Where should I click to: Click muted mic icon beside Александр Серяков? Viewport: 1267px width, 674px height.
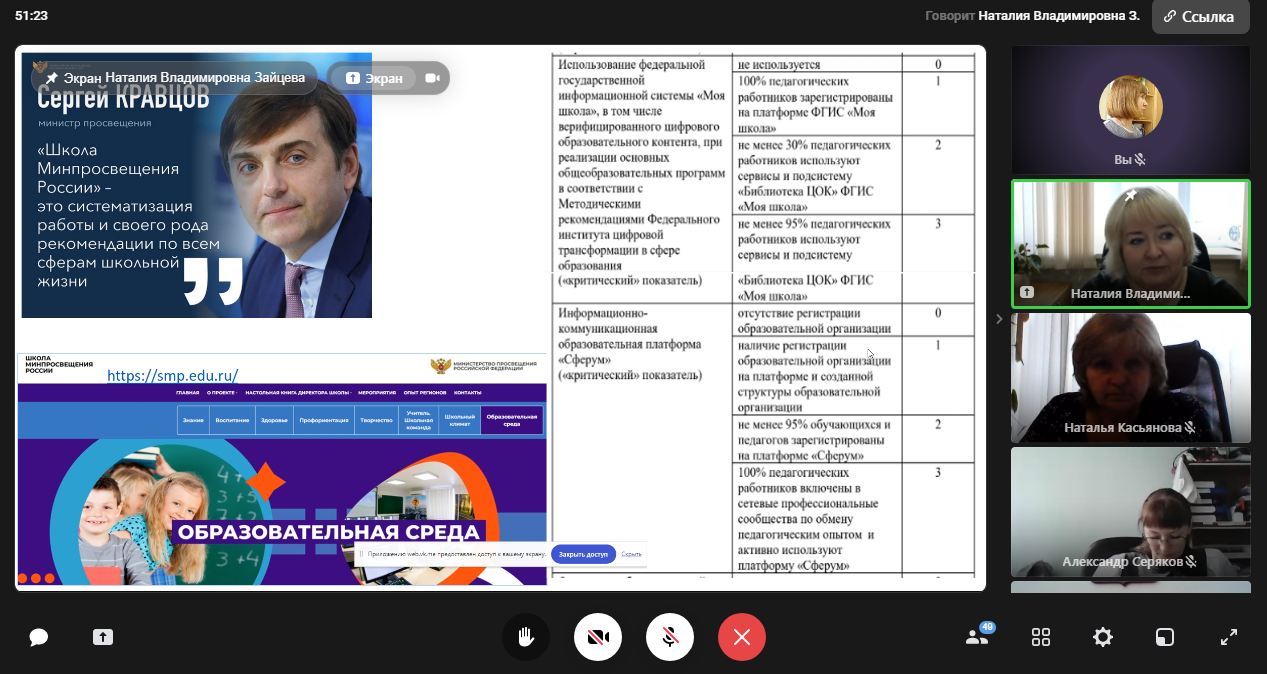[1192, 562]
